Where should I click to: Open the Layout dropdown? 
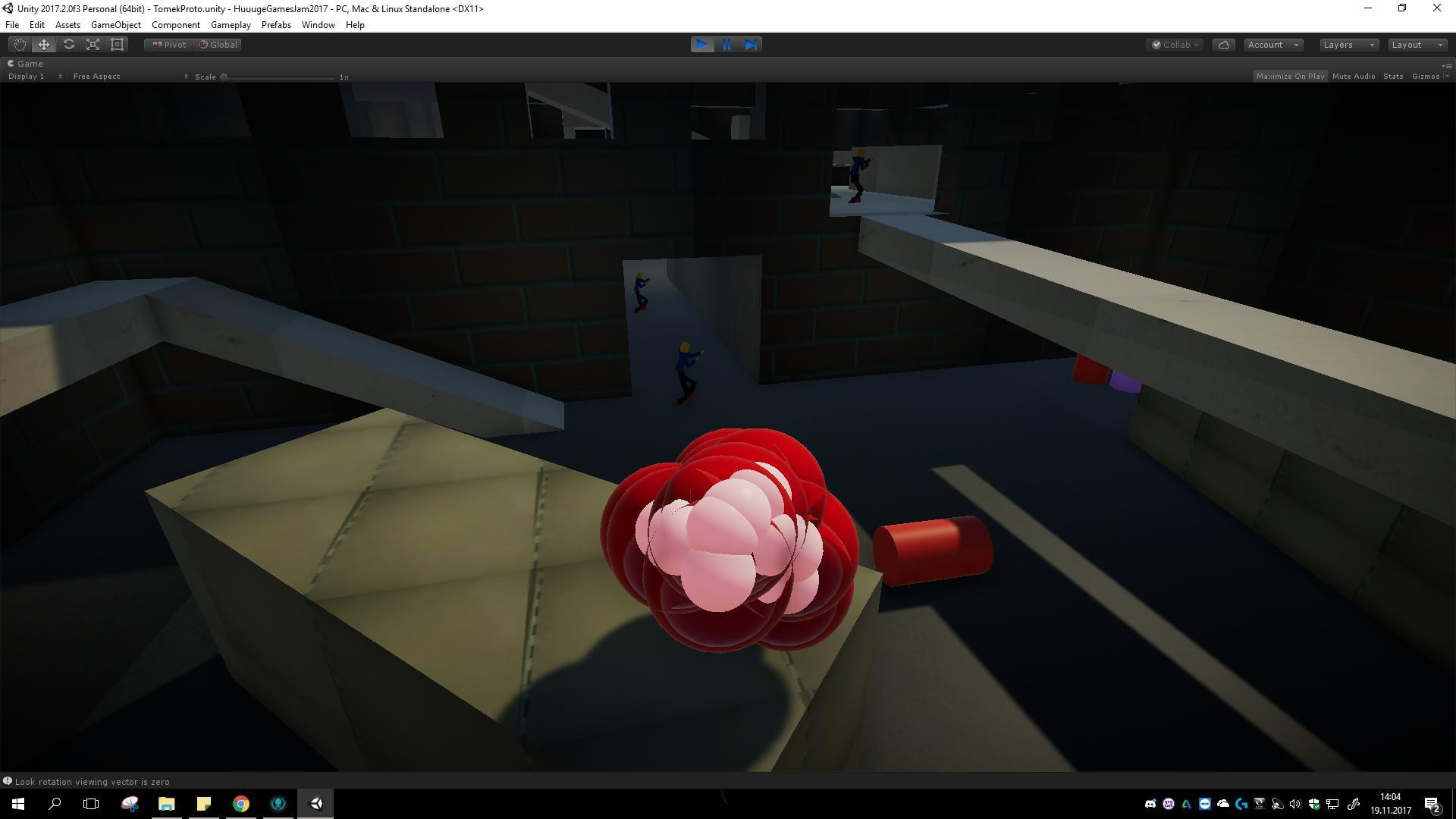[x=1417, y=45]
